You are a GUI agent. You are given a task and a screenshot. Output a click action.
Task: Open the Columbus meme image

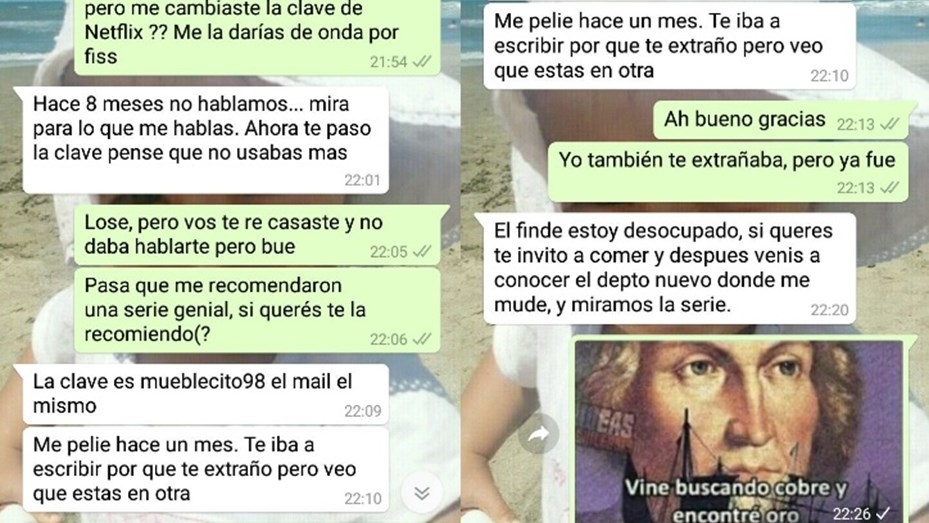tap(739, 431)
